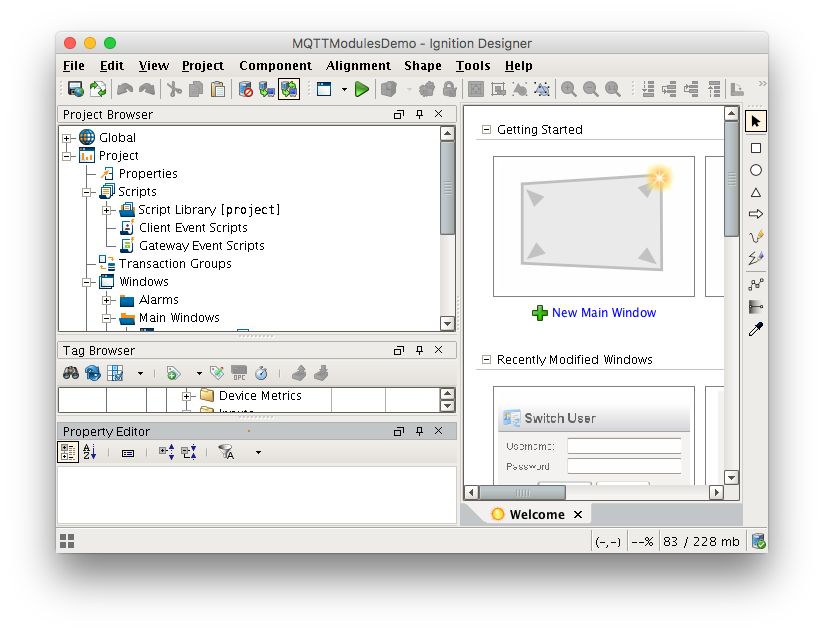Set Comm Off mode icon
Viewport: 824px width, 633px height.
(245, 89)
